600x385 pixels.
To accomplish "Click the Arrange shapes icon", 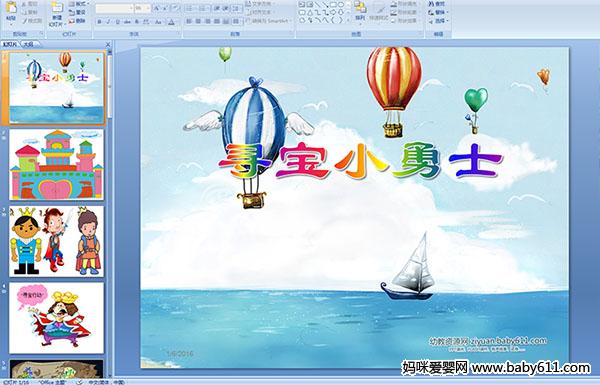I will [360, 11].
